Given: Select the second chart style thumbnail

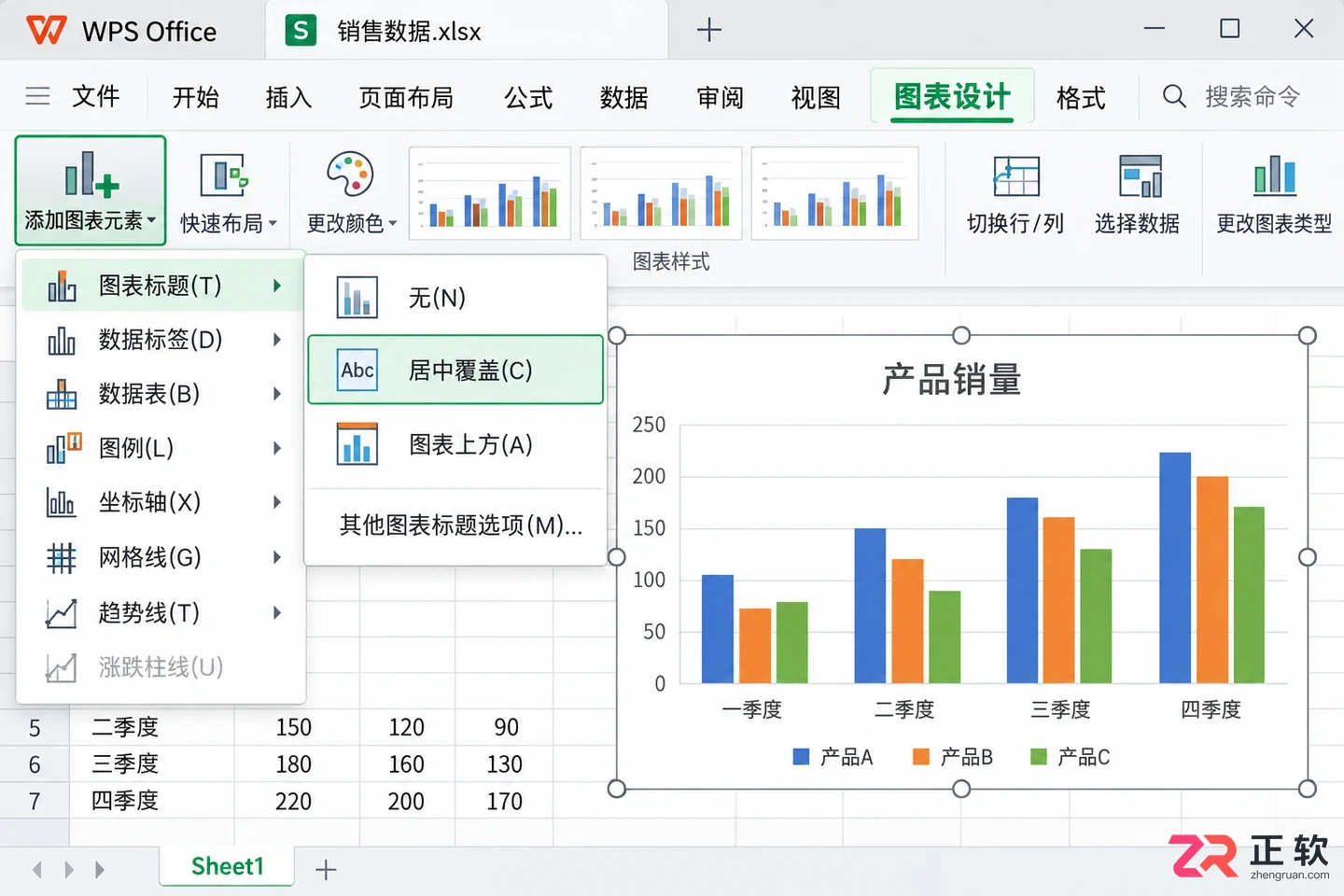Looking at the screenshot, I should [x=661, y=193].
